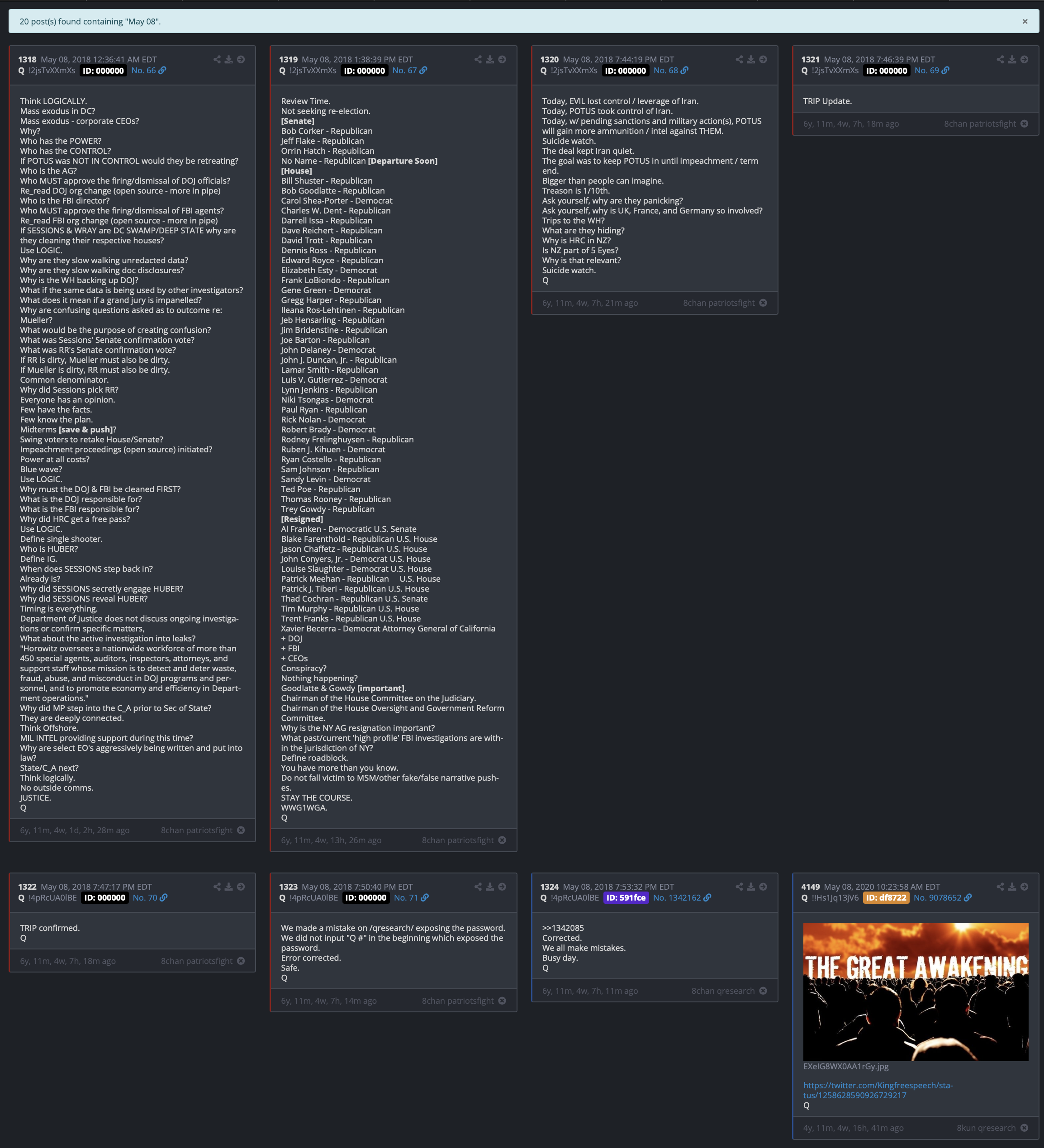Click the circled X in post 1318's footer

coord(241,830)
